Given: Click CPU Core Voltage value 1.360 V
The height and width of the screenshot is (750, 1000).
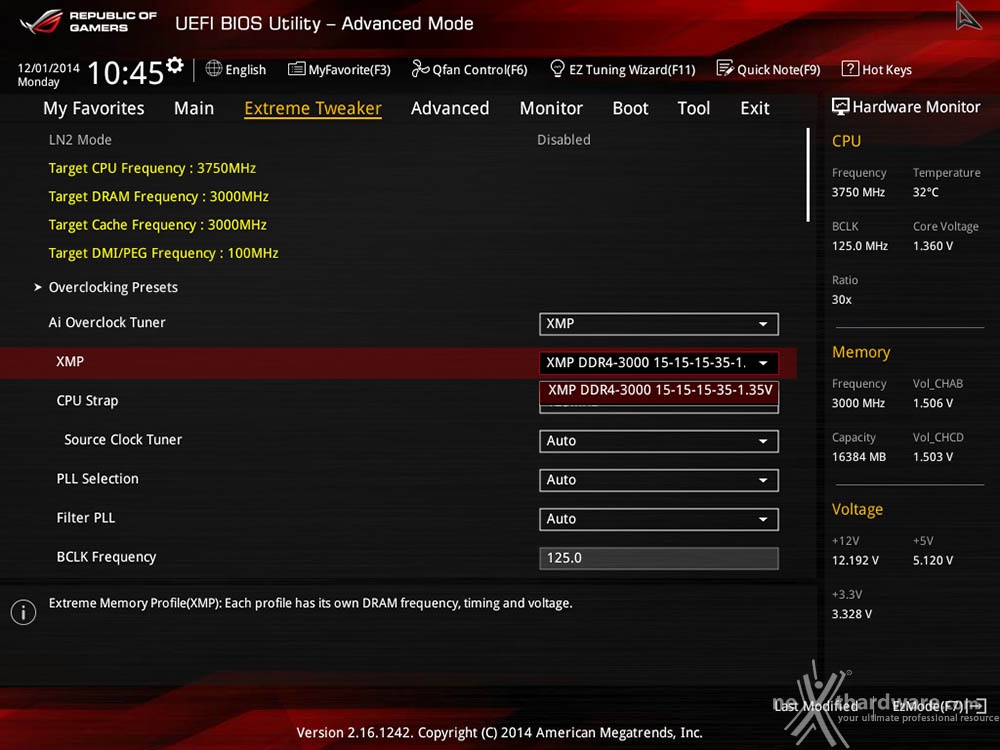Looking at the screenshot, I should coord(933,246).
